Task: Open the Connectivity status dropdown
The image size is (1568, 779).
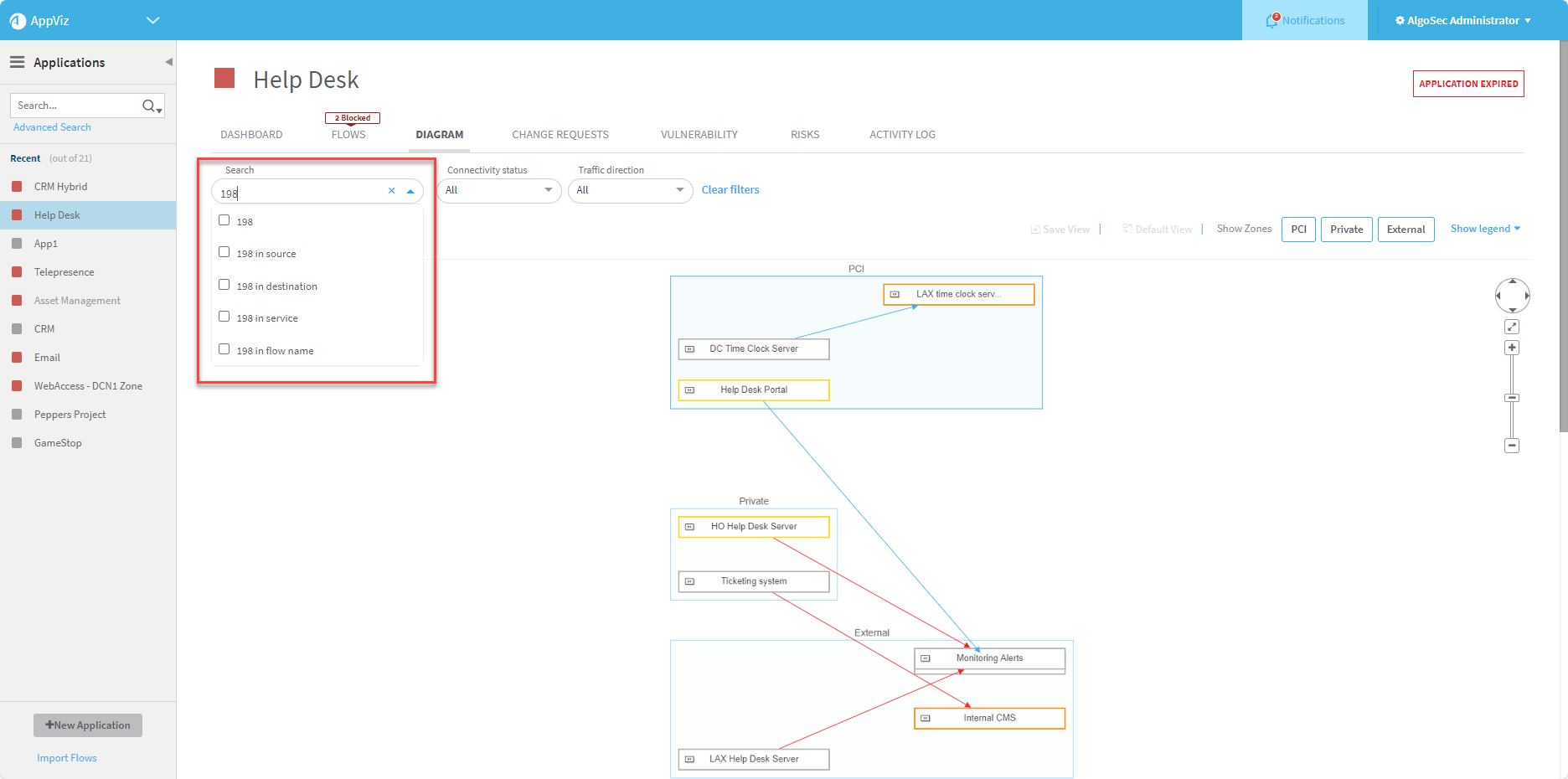Action: click(x=499, y=190)
